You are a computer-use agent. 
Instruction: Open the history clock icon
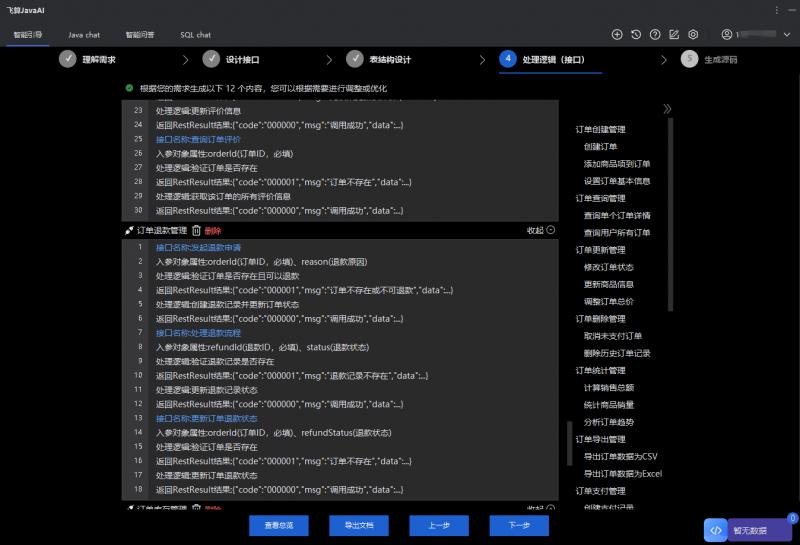[x=636, y=35]
